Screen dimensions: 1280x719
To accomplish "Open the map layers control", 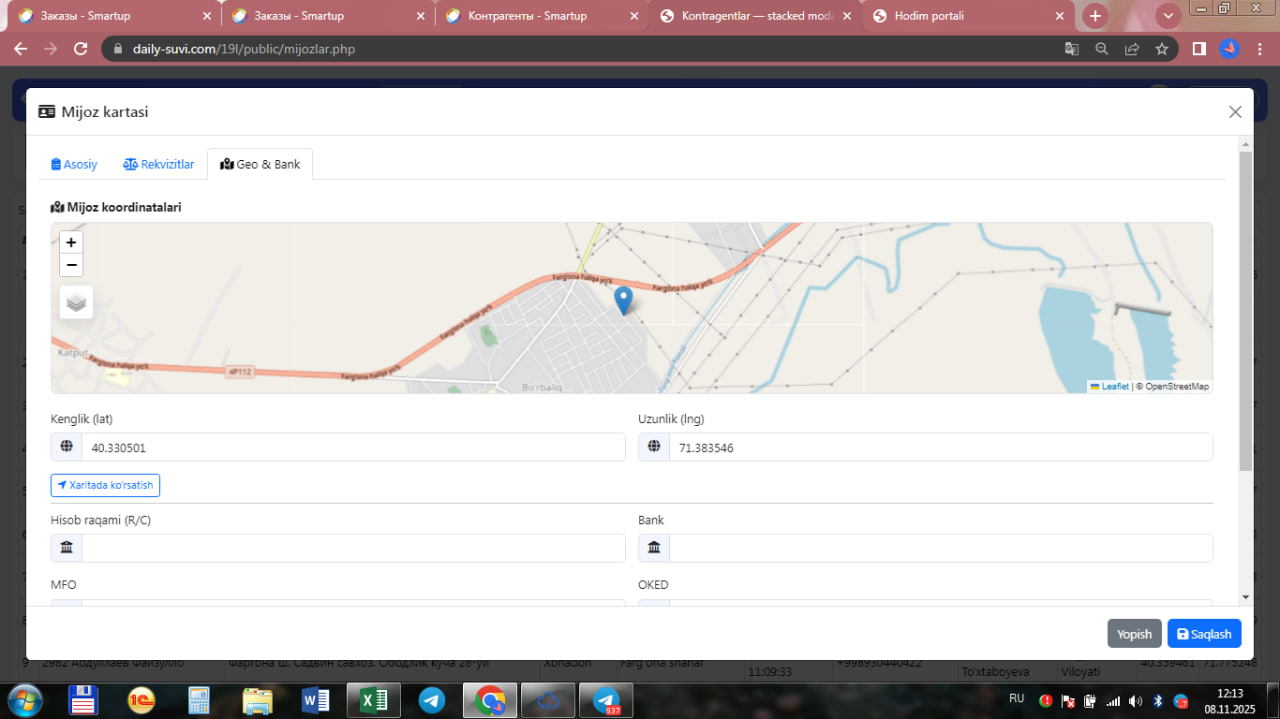I will coord(76,302).
